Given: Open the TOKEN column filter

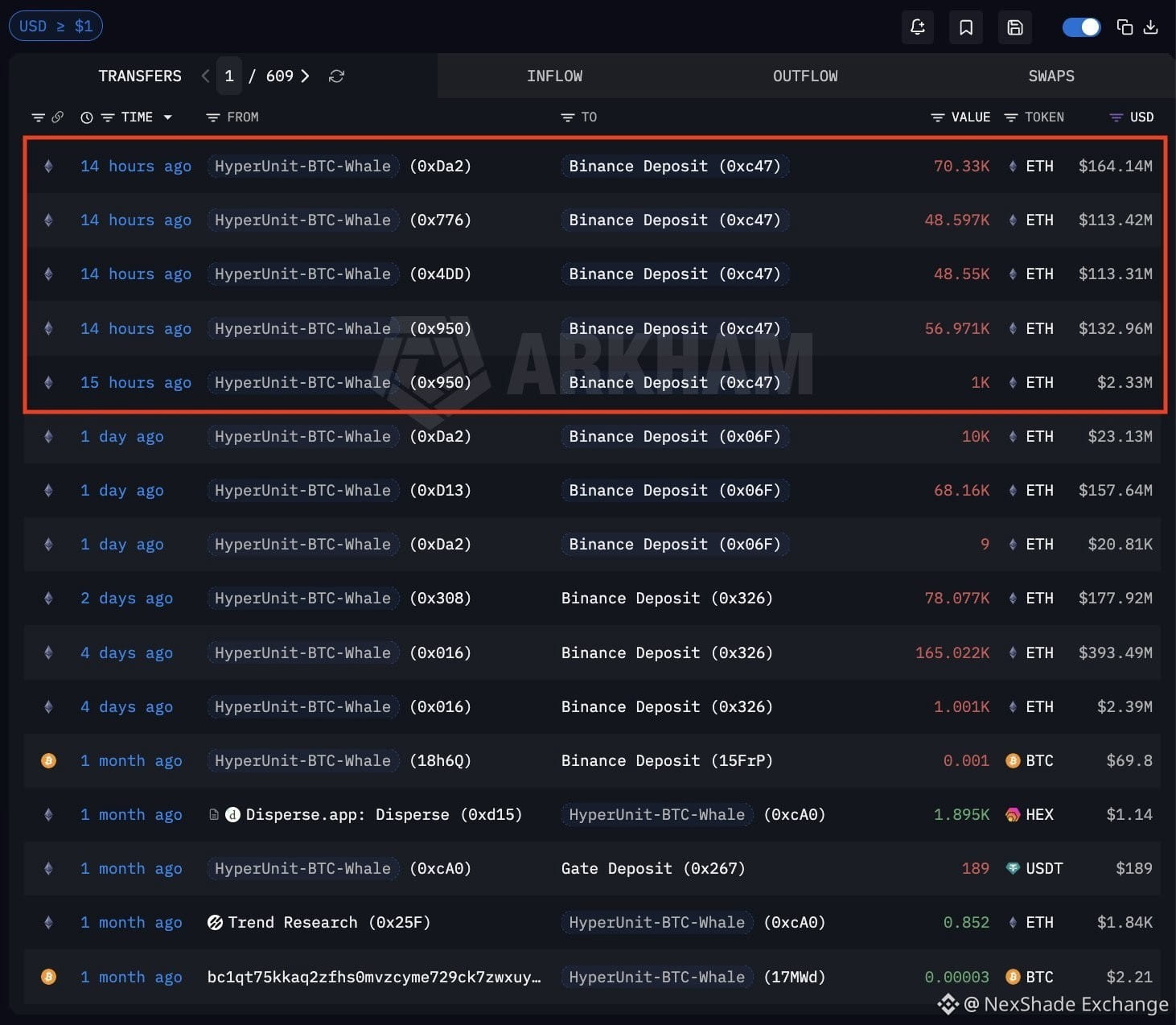Looking at the screenshot, I should (x=1011, y=117).
